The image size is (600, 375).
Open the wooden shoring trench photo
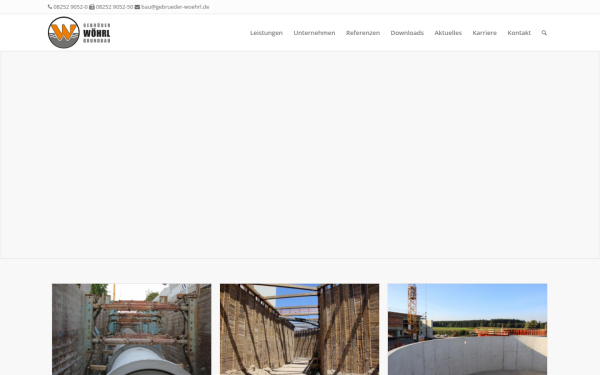click(x=299, y=329)
